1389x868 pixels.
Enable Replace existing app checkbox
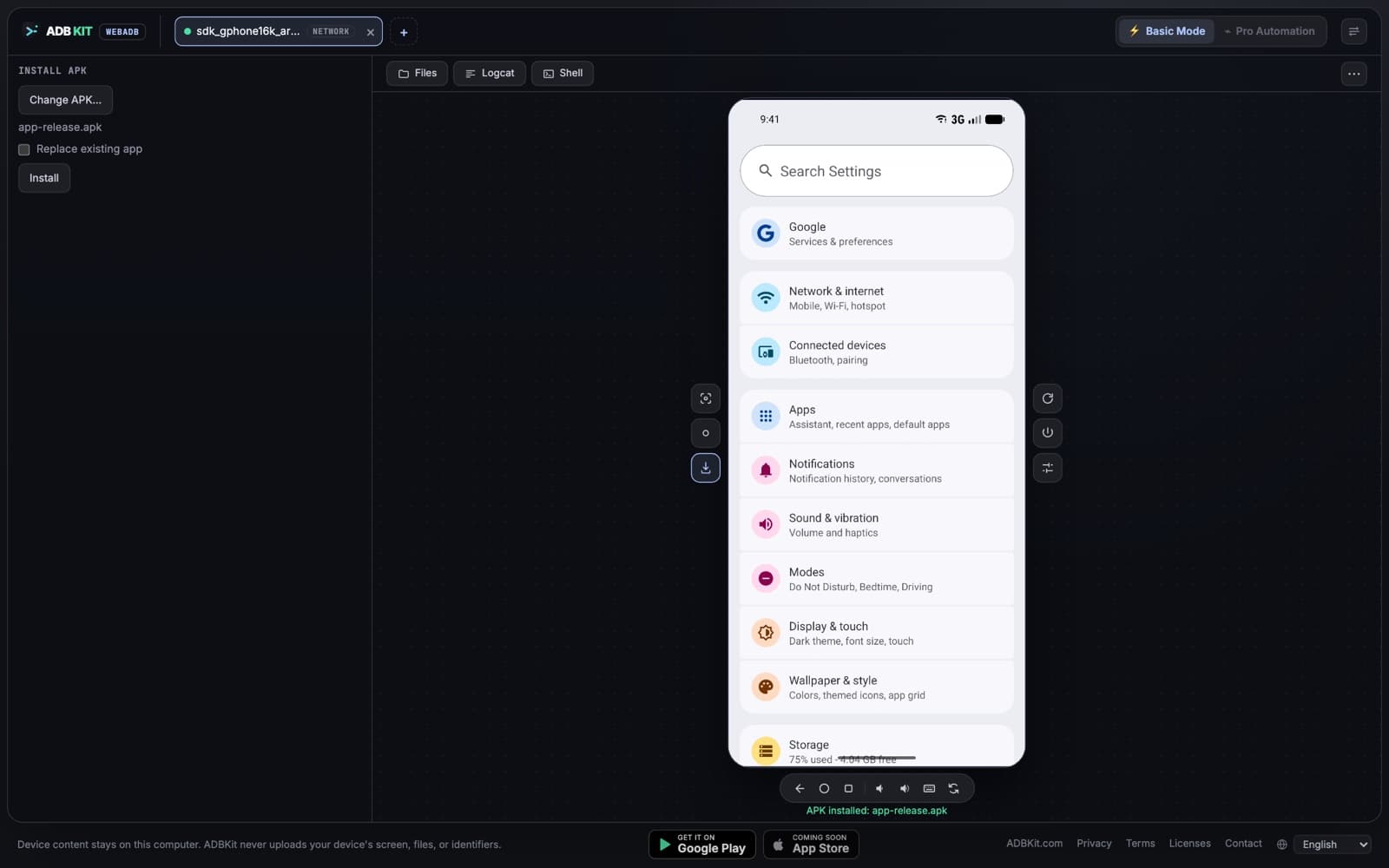pos(24,149)
